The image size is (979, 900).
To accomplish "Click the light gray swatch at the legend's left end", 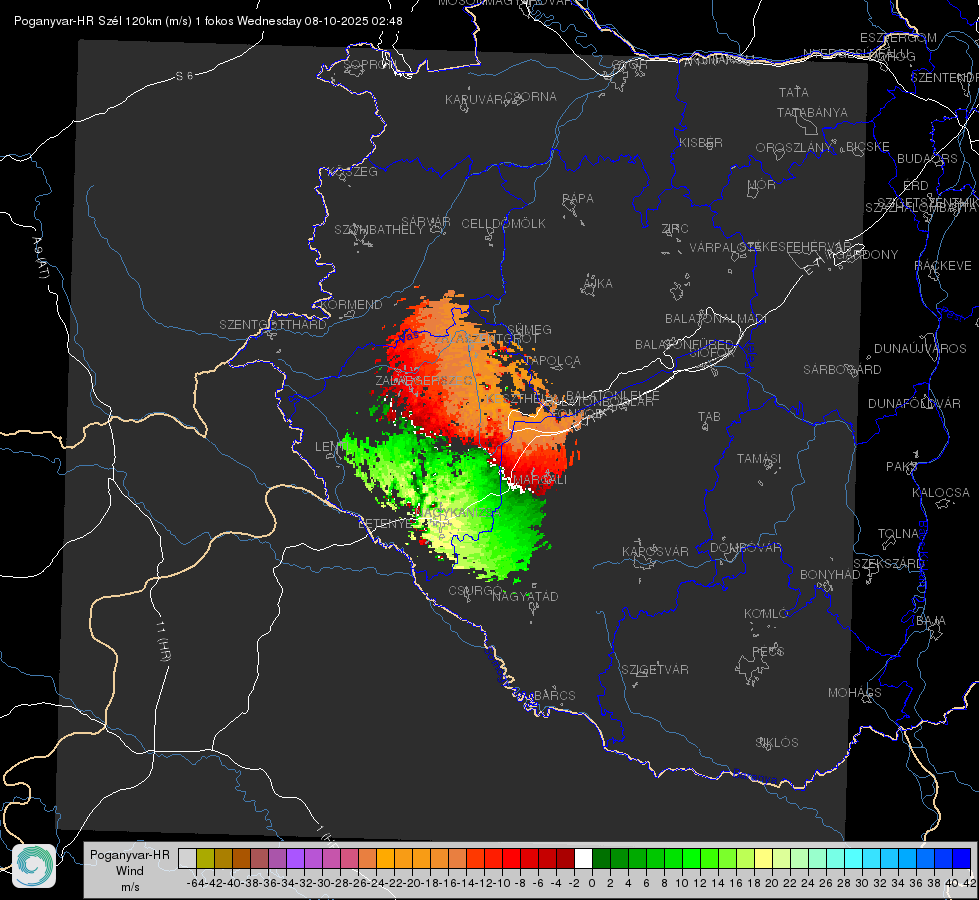I will pos(187,859).
